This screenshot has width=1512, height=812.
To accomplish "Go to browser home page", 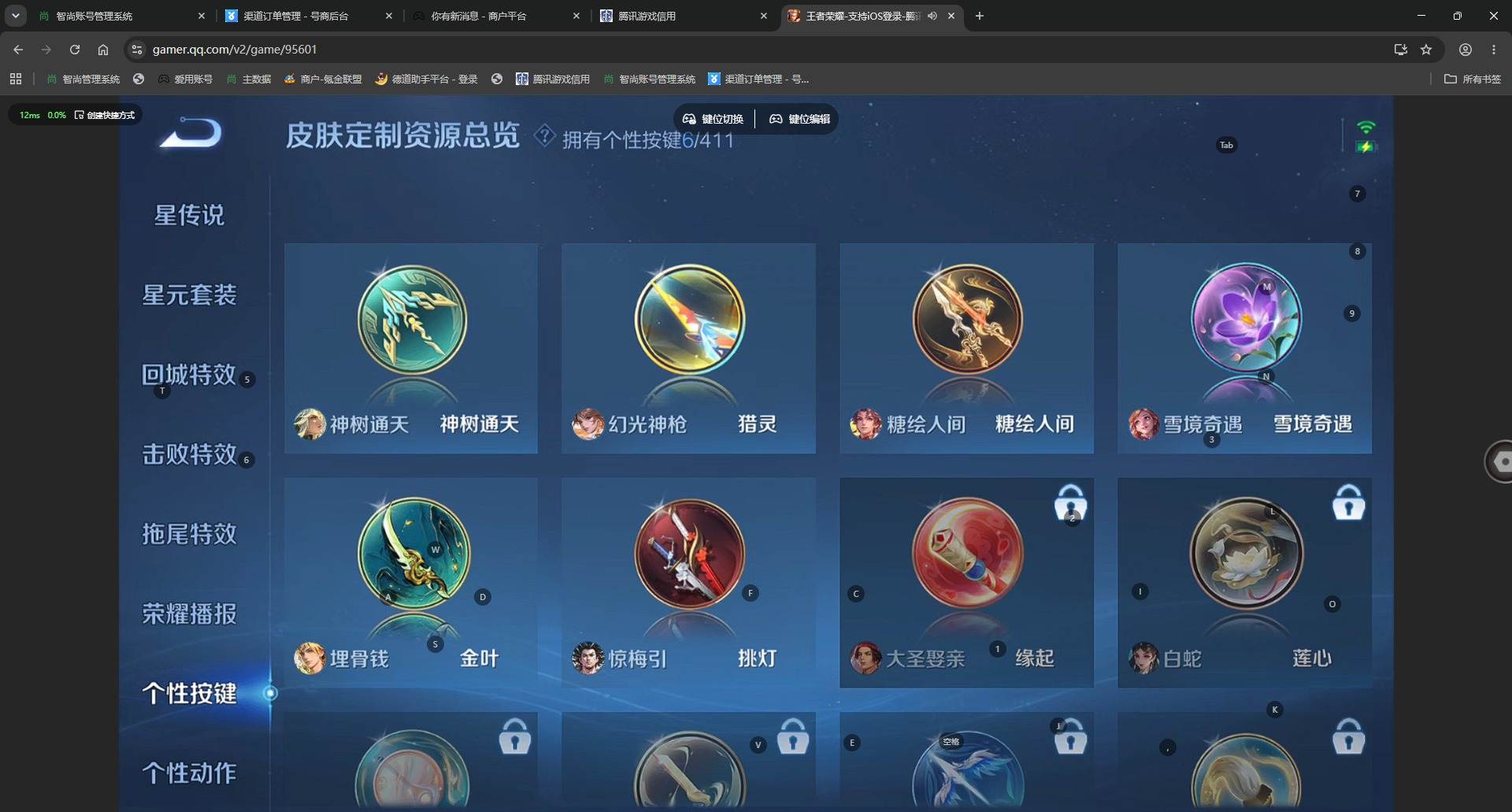I will (103, 50).
